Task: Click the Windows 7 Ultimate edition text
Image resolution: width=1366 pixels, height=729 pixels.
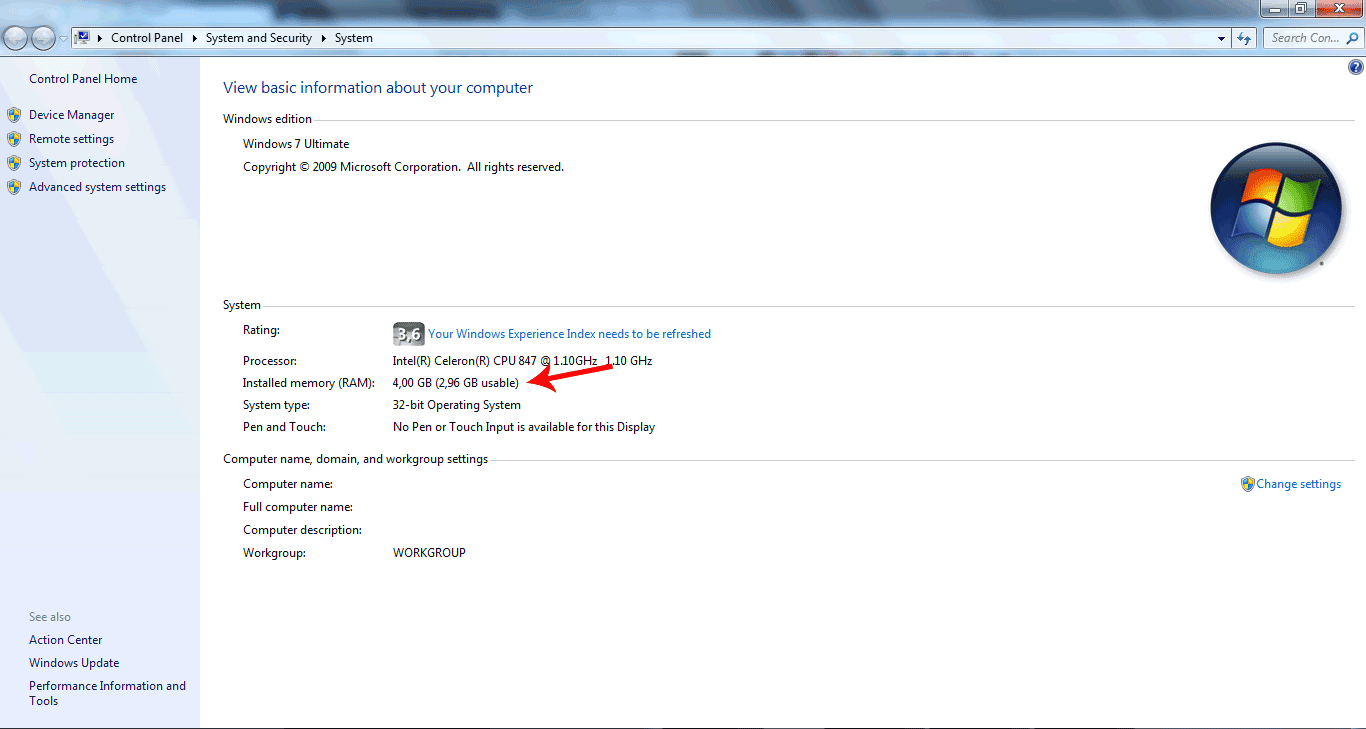Action: click(x=296, y=144)
